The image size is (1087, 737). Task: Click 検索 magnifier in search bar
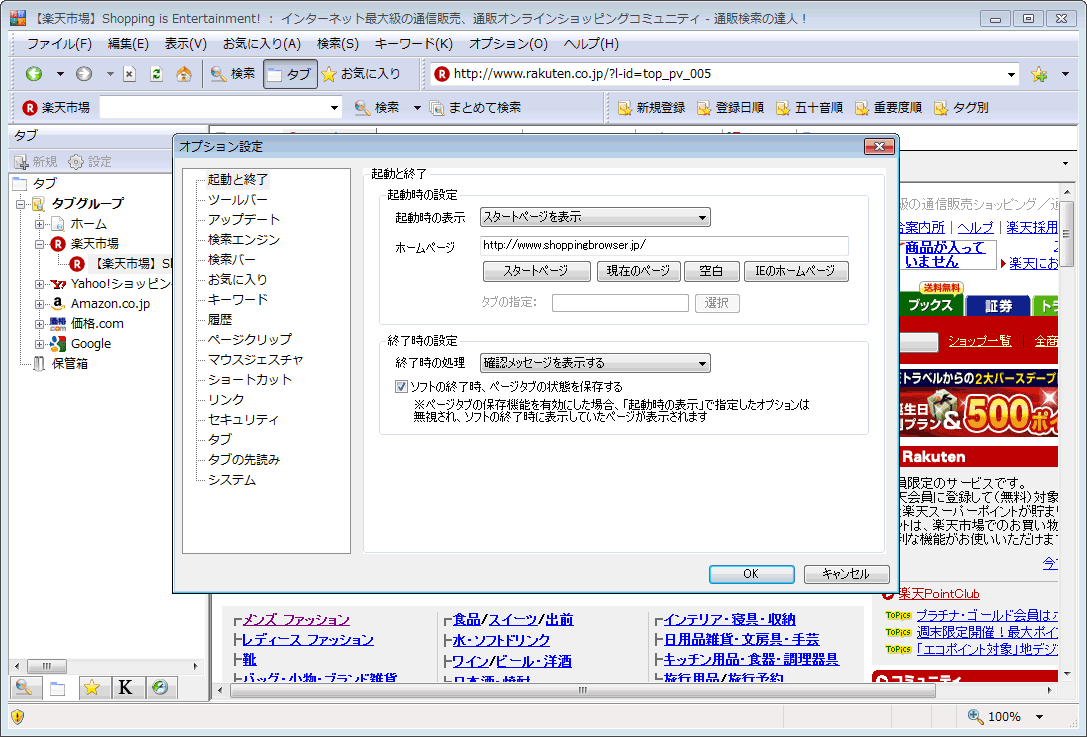[377, 107]
